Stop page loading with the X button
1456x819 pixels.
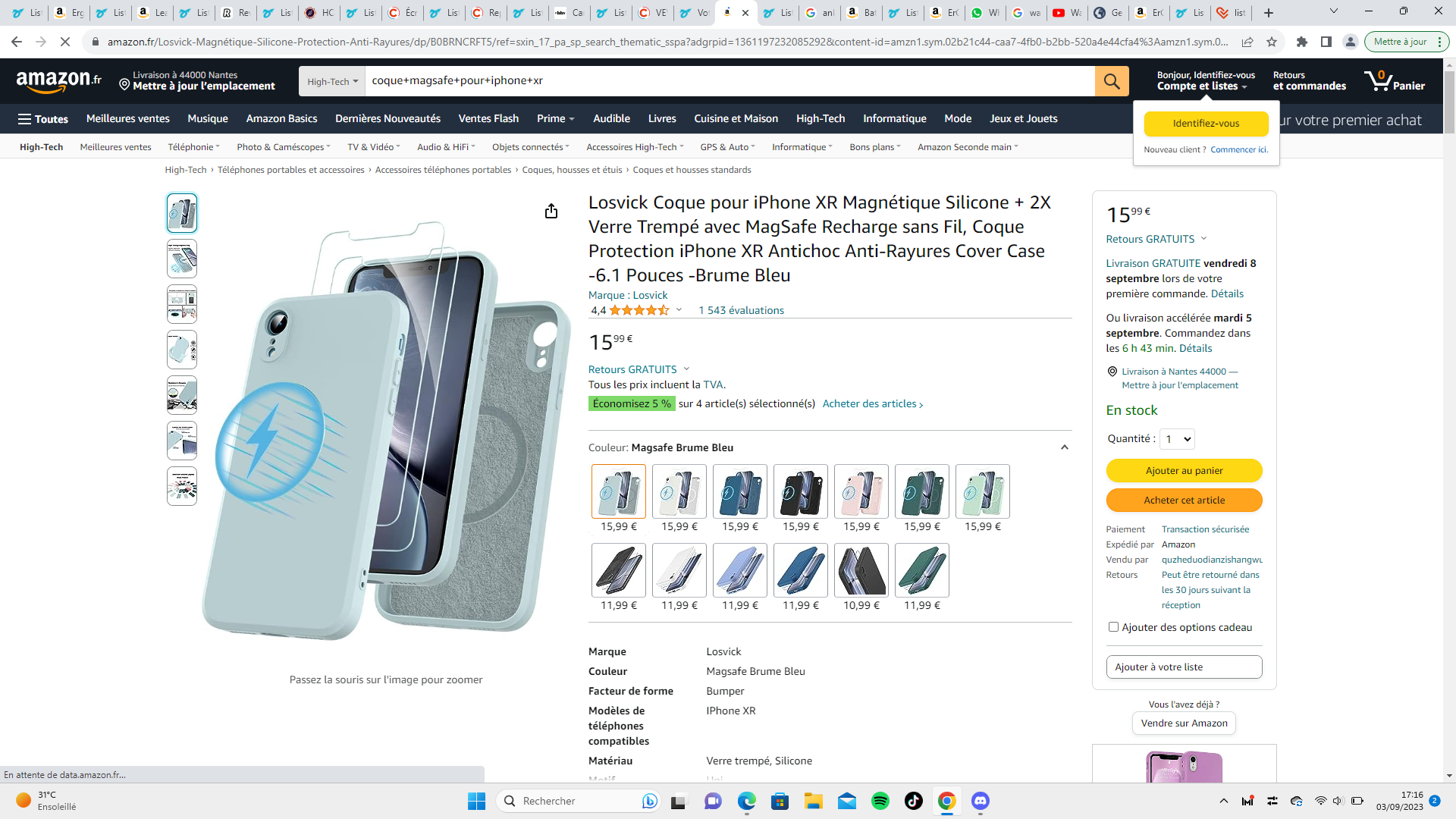[x=65, y=42]
